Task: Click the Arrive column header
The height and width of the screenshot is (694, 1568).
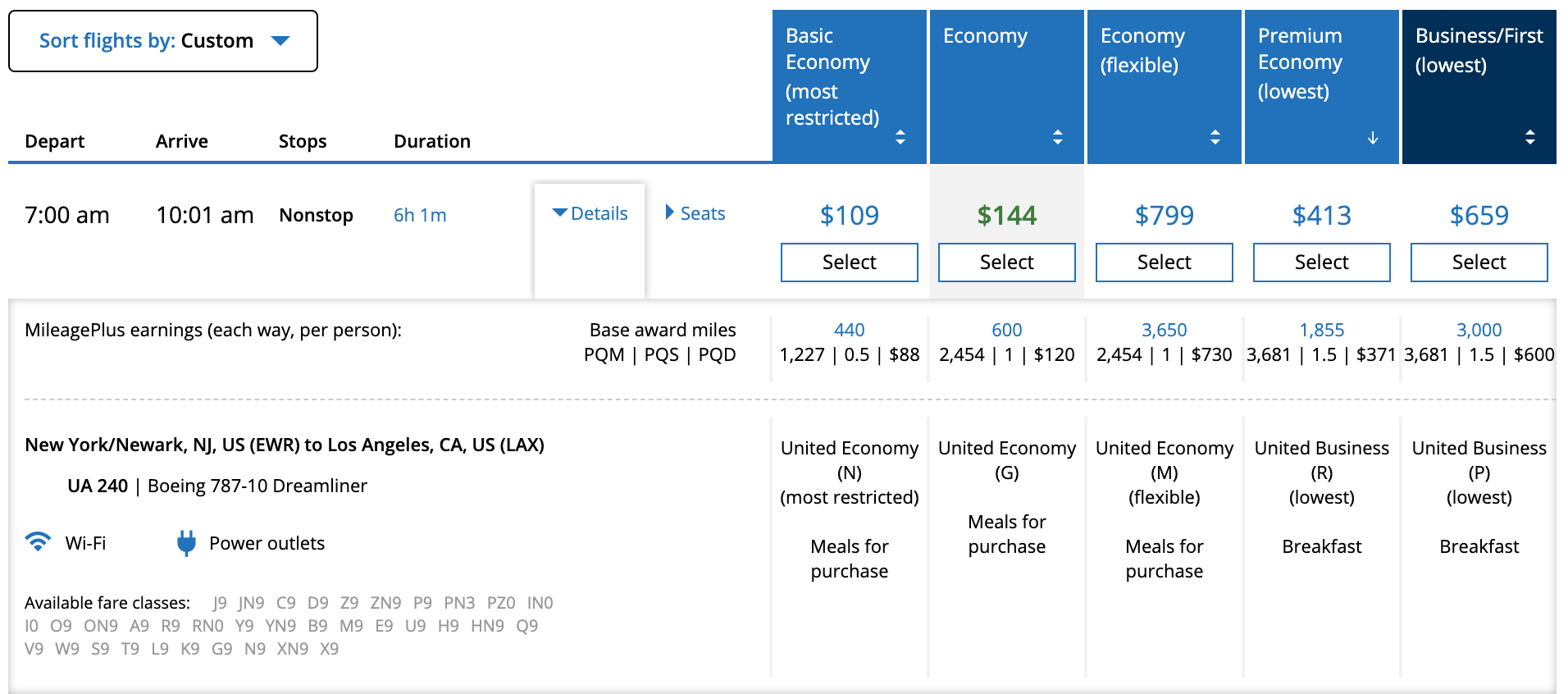Action: (182, 141)
